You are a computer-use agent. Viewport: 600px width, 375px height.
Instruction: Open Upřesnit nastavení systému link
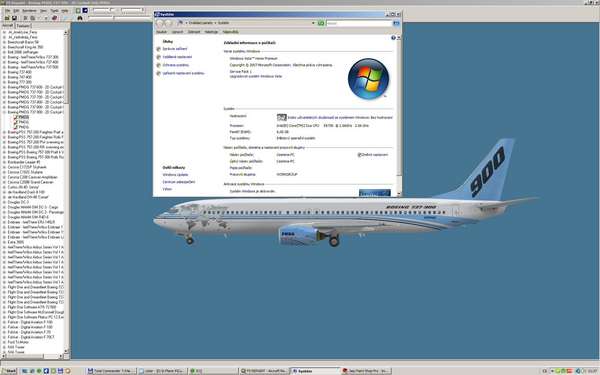pyautogui.click(x=184, y=73)
